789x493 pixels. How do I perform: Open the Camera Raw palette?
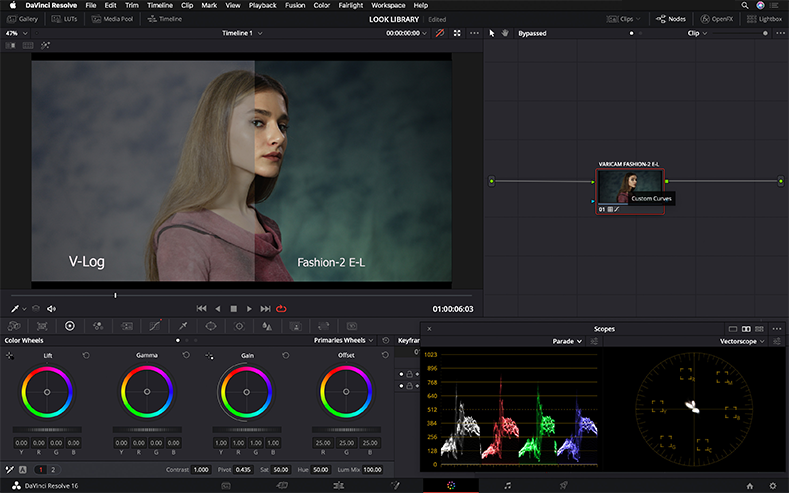[14, 326]
